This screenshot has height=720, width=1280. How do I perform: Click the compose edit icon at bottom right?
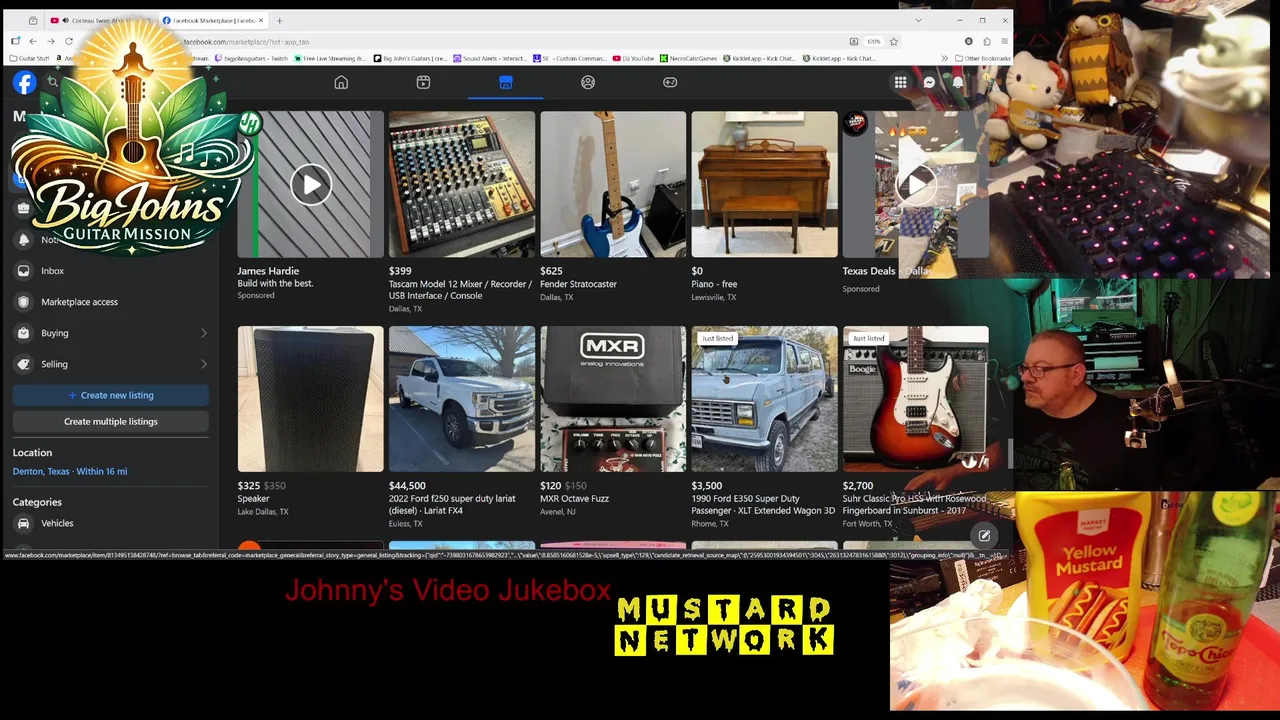(x=984, y=536)
